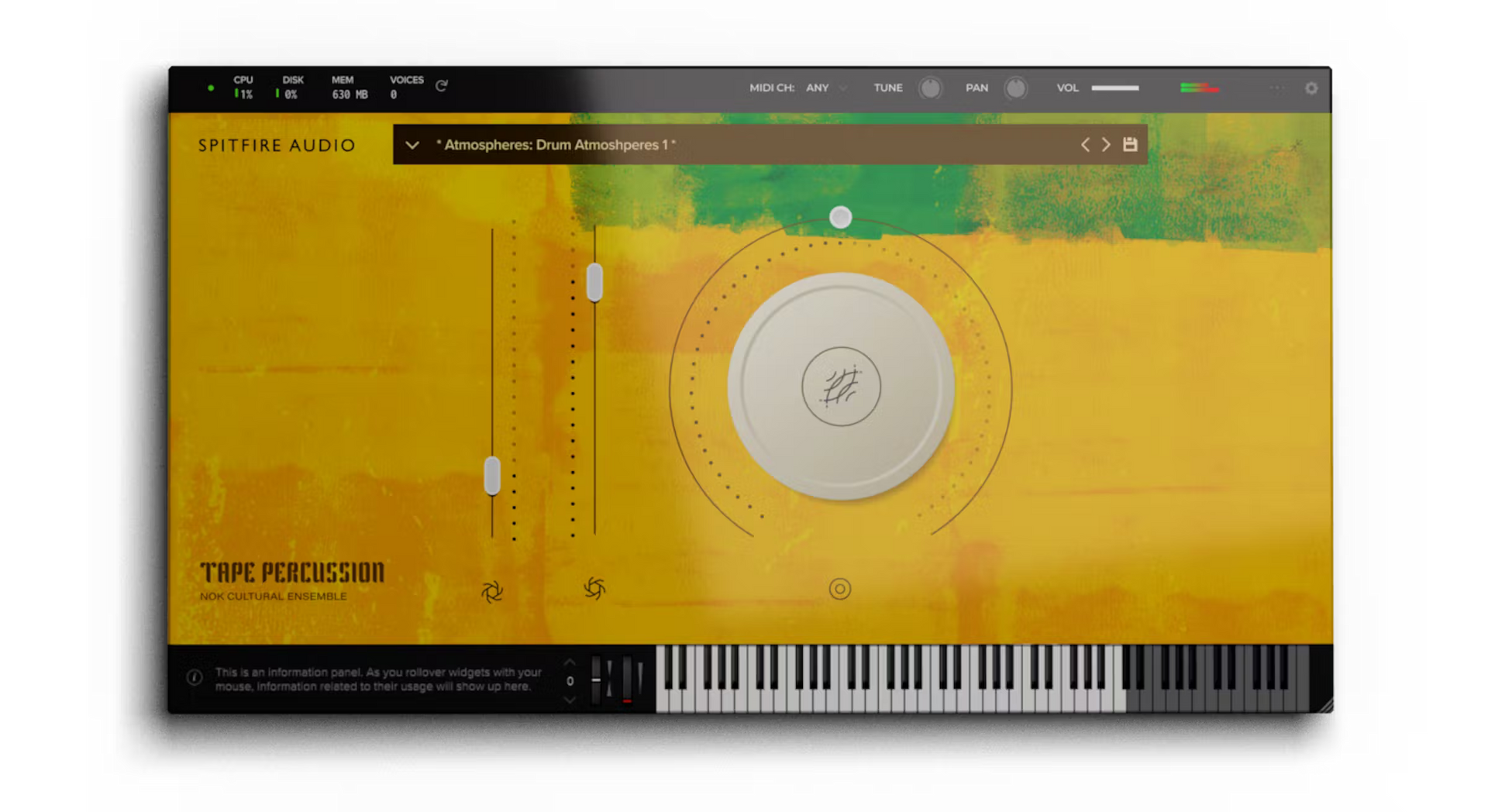
Task: Click the TUNE knob
Action: click(930, 88)
